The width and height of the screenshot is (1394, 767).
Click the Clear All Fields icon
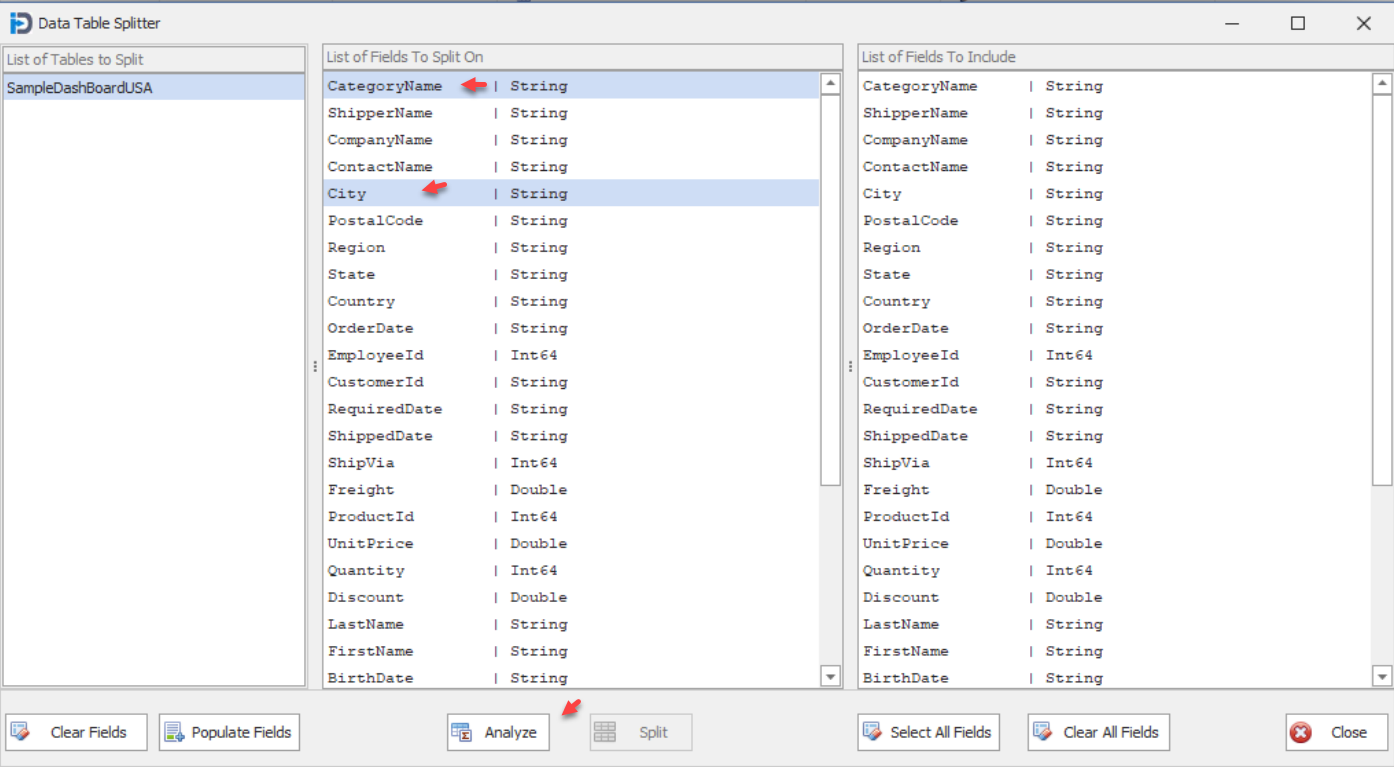coord(1043,732)
